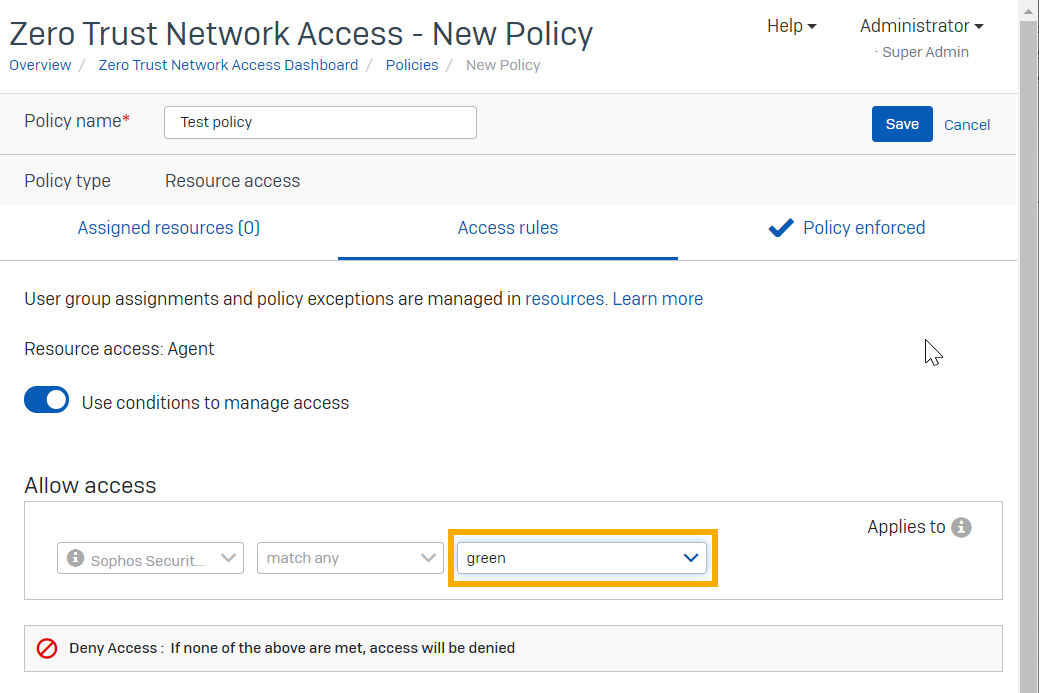Click the chevron on the match any dropdown

[429, 558]
